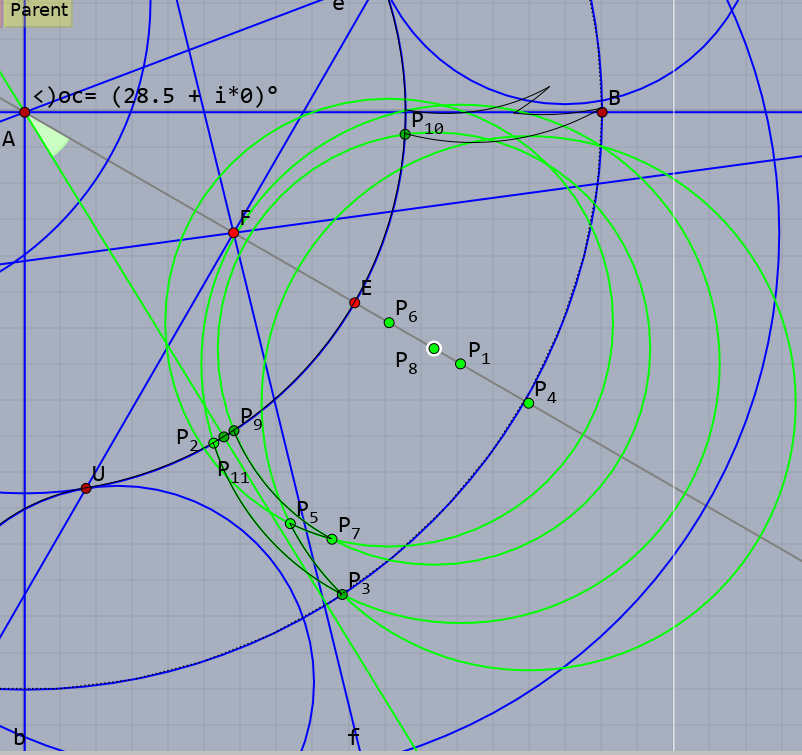Click the green angle marker at A

coord(51,138)
